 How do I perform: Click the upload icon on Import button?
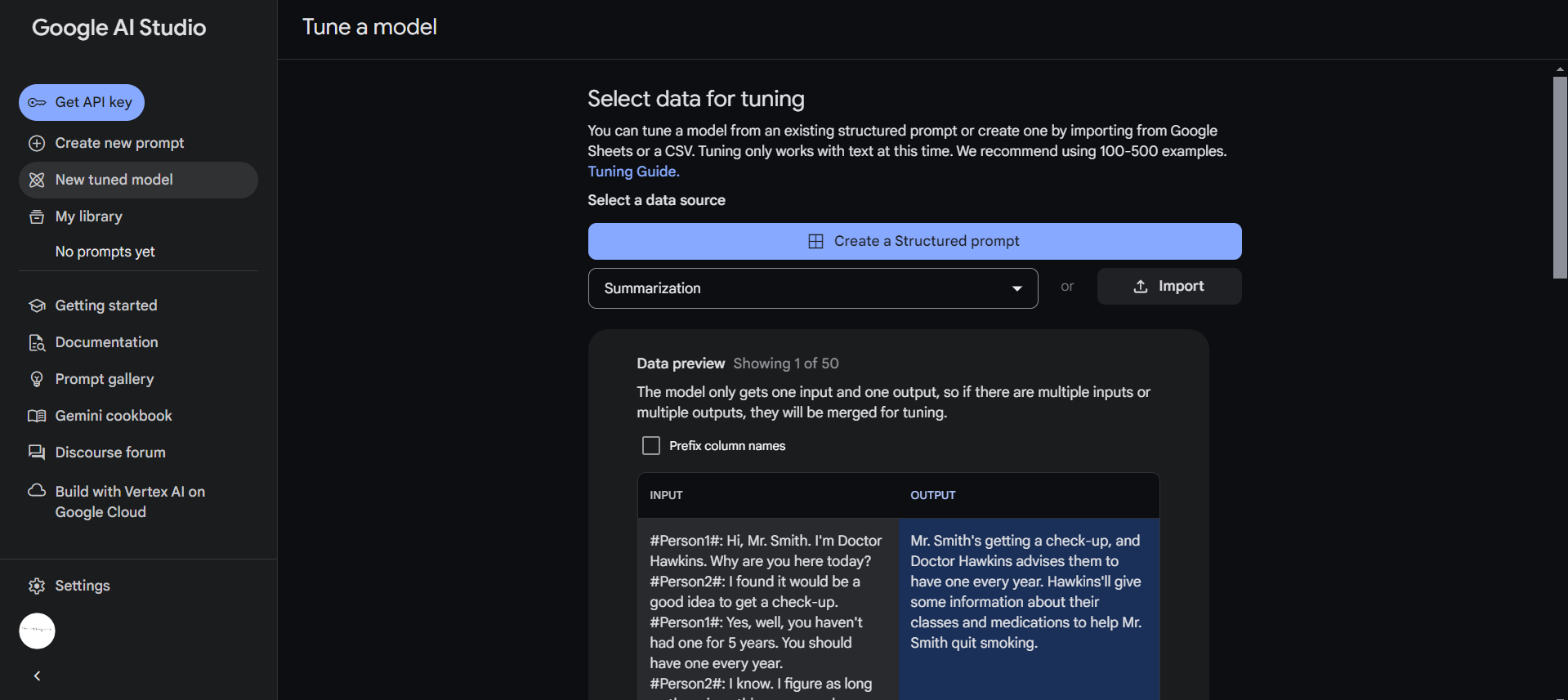click(1141, 287)
